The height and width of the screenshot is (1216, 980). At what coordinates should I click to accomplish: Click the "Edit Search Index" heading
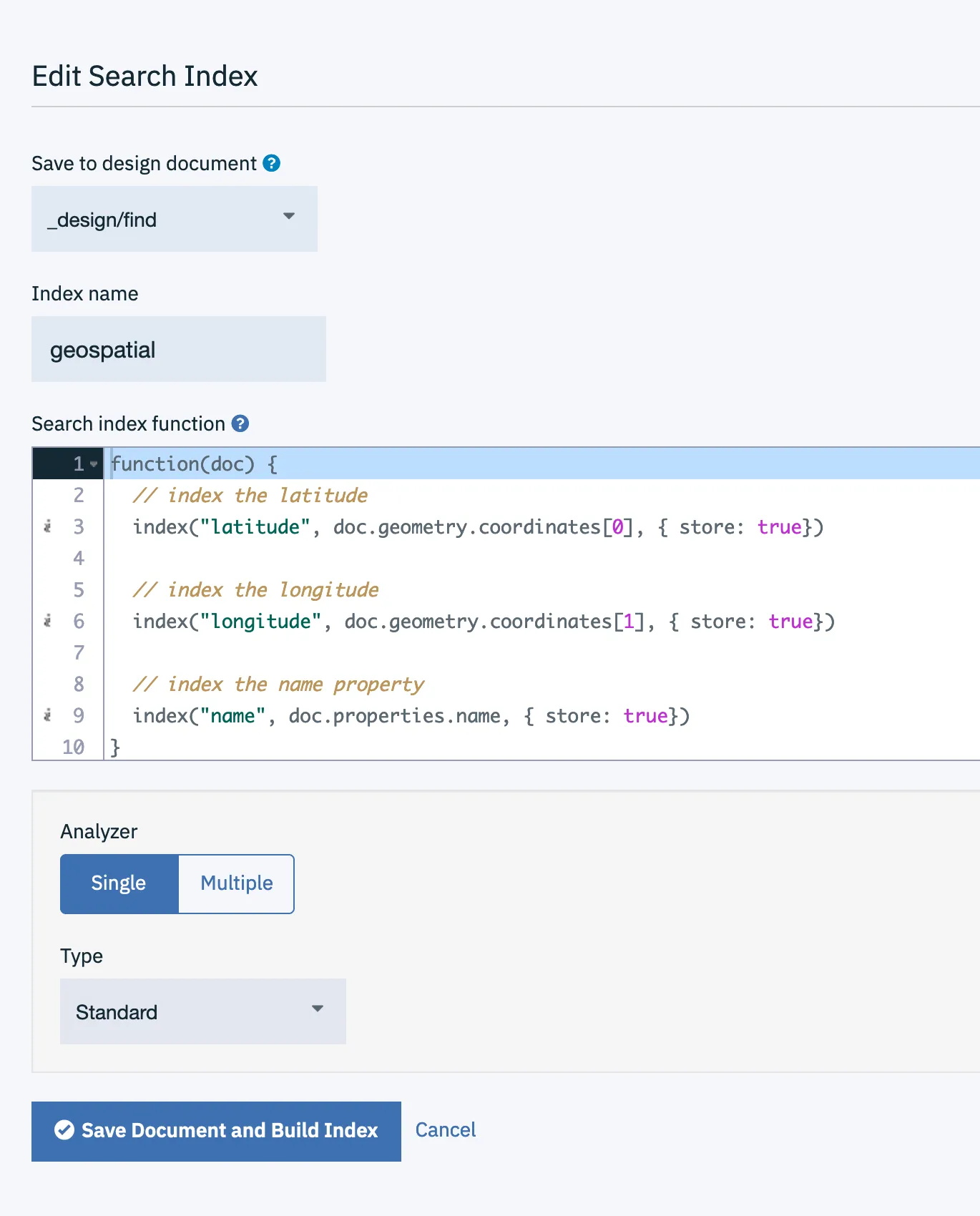coord(144,76)
